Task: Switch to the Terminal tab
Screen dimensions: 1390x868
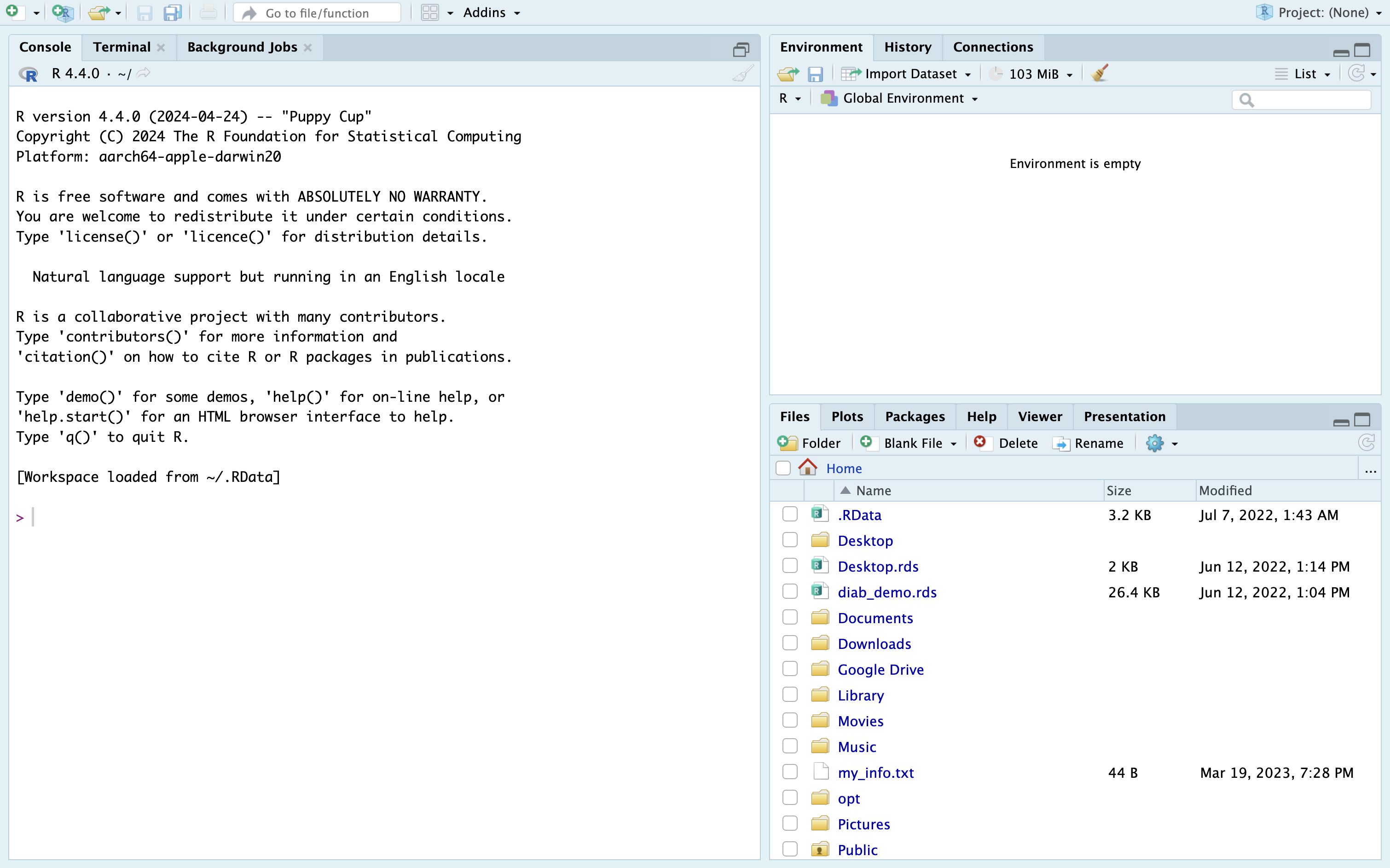Action: click(x=122, y=47)
